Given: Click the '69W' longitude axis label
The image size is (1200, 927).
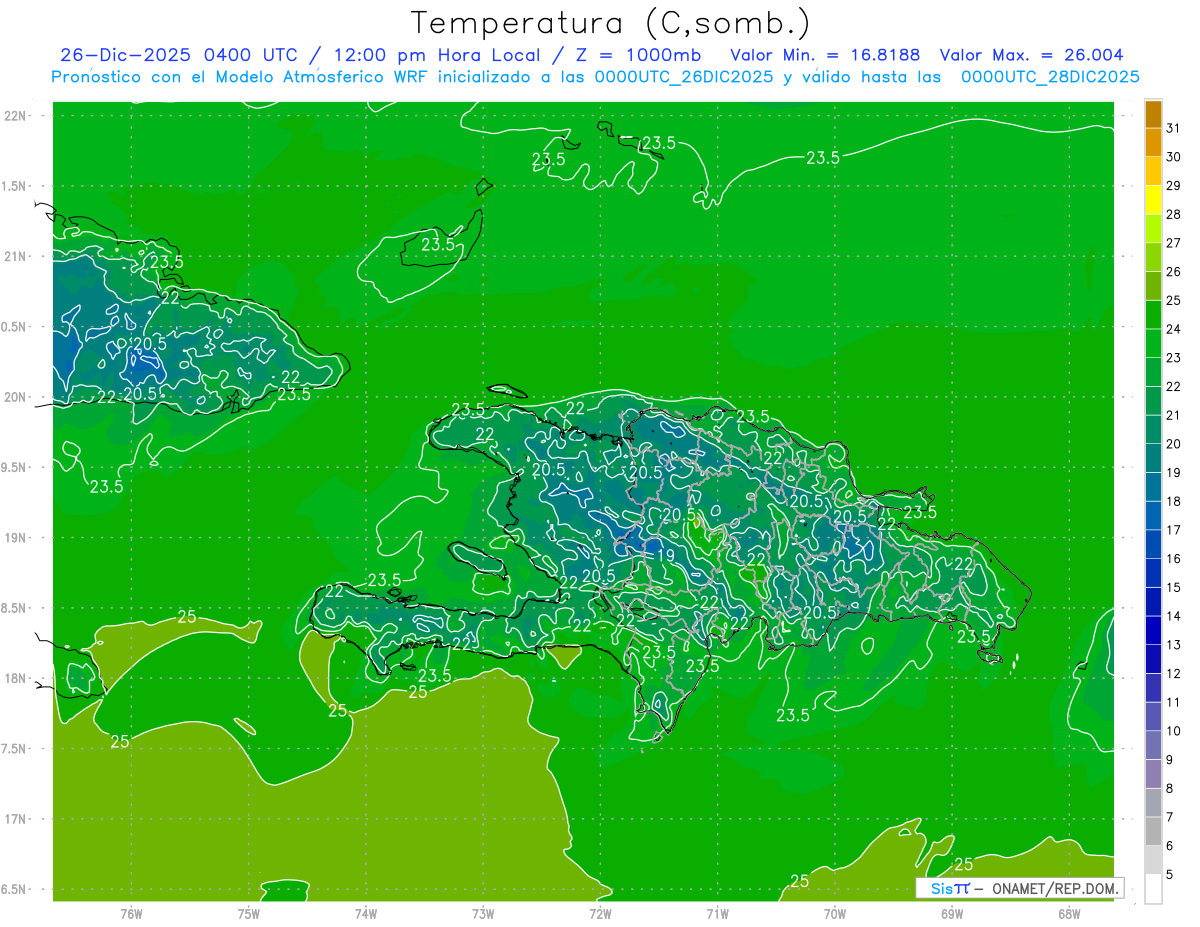Looking at the screenshot, I should [952, 914].
